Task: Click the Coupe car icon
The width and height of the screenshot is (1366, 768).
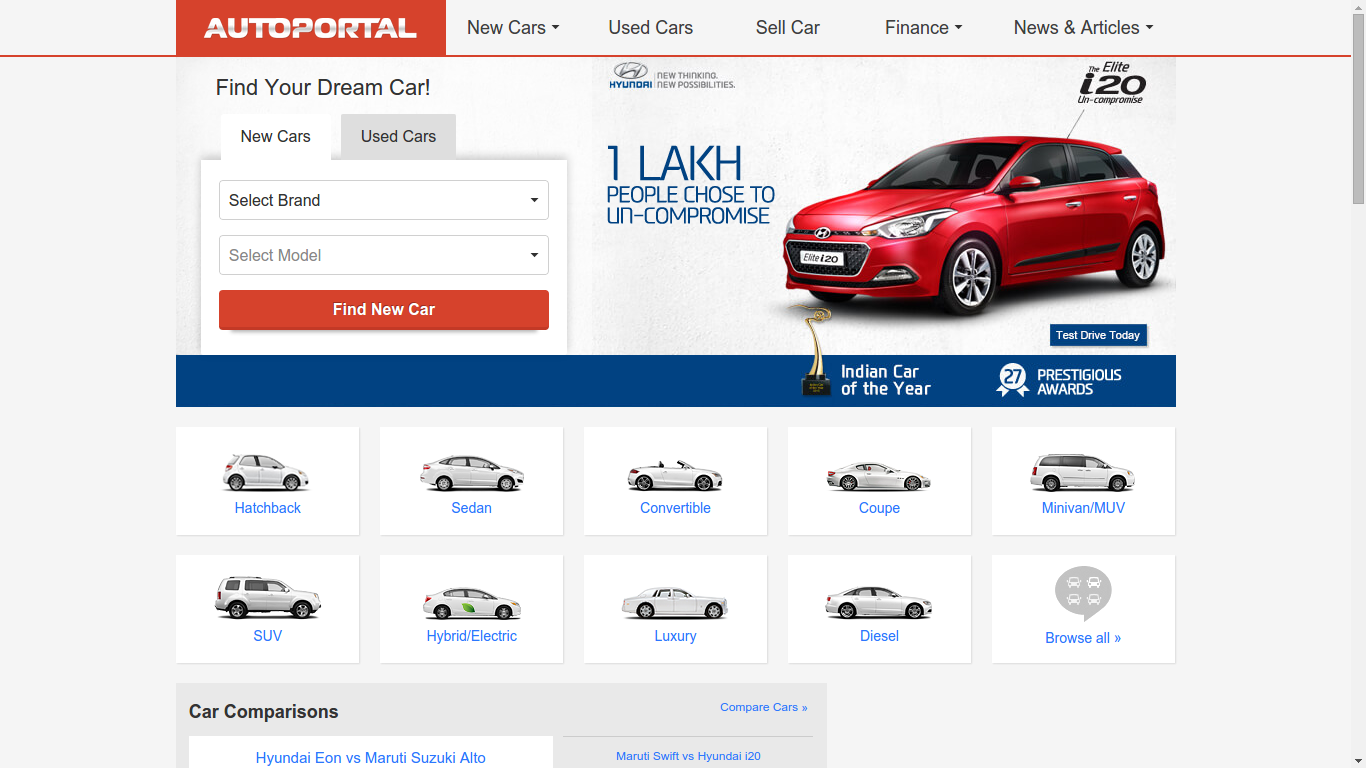Action: coord(879,475)
